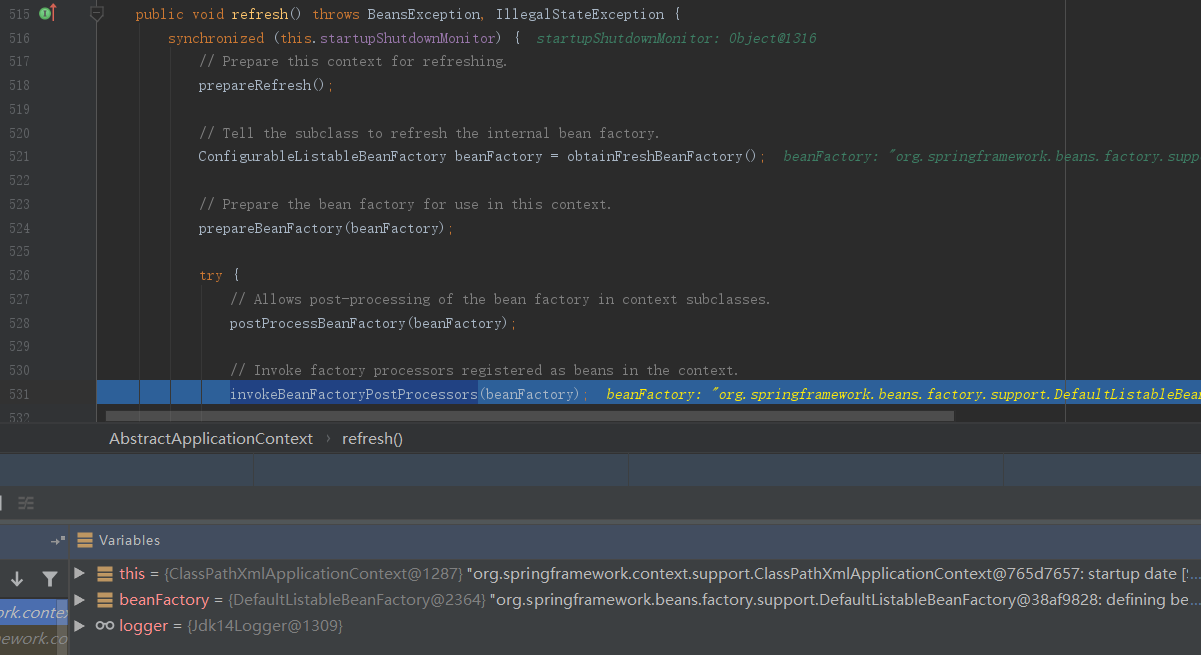This screenshot has height=655, width=1201.
Task: Click the arrow-to-square icon left of Variables
Action: [58, 540]
